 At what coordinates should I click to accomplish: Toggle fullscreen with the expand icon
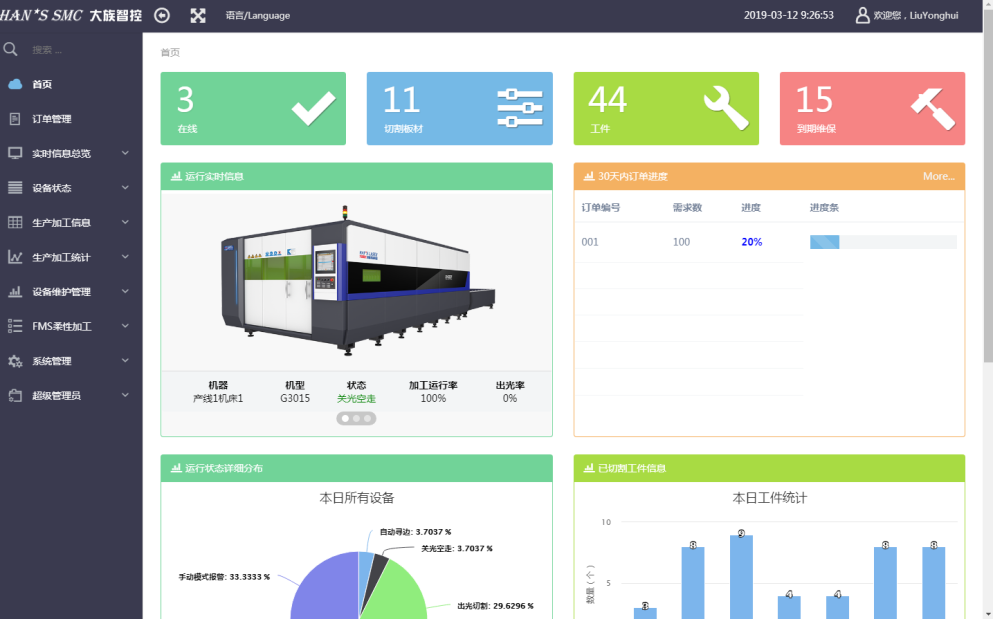[x=198, y=15]
